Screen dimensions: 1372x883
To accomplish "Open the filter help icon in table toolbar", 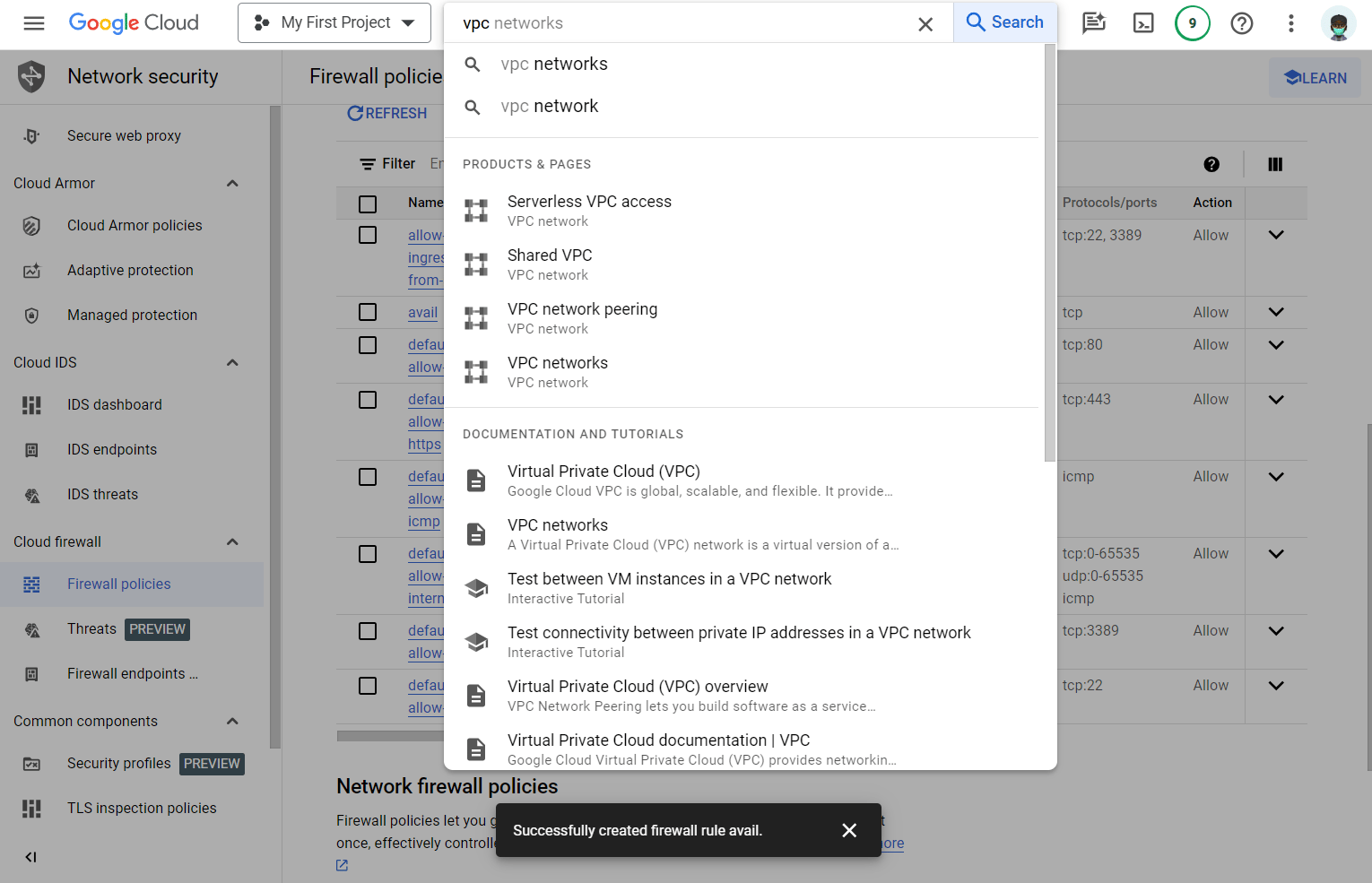I will (1211, 164).
